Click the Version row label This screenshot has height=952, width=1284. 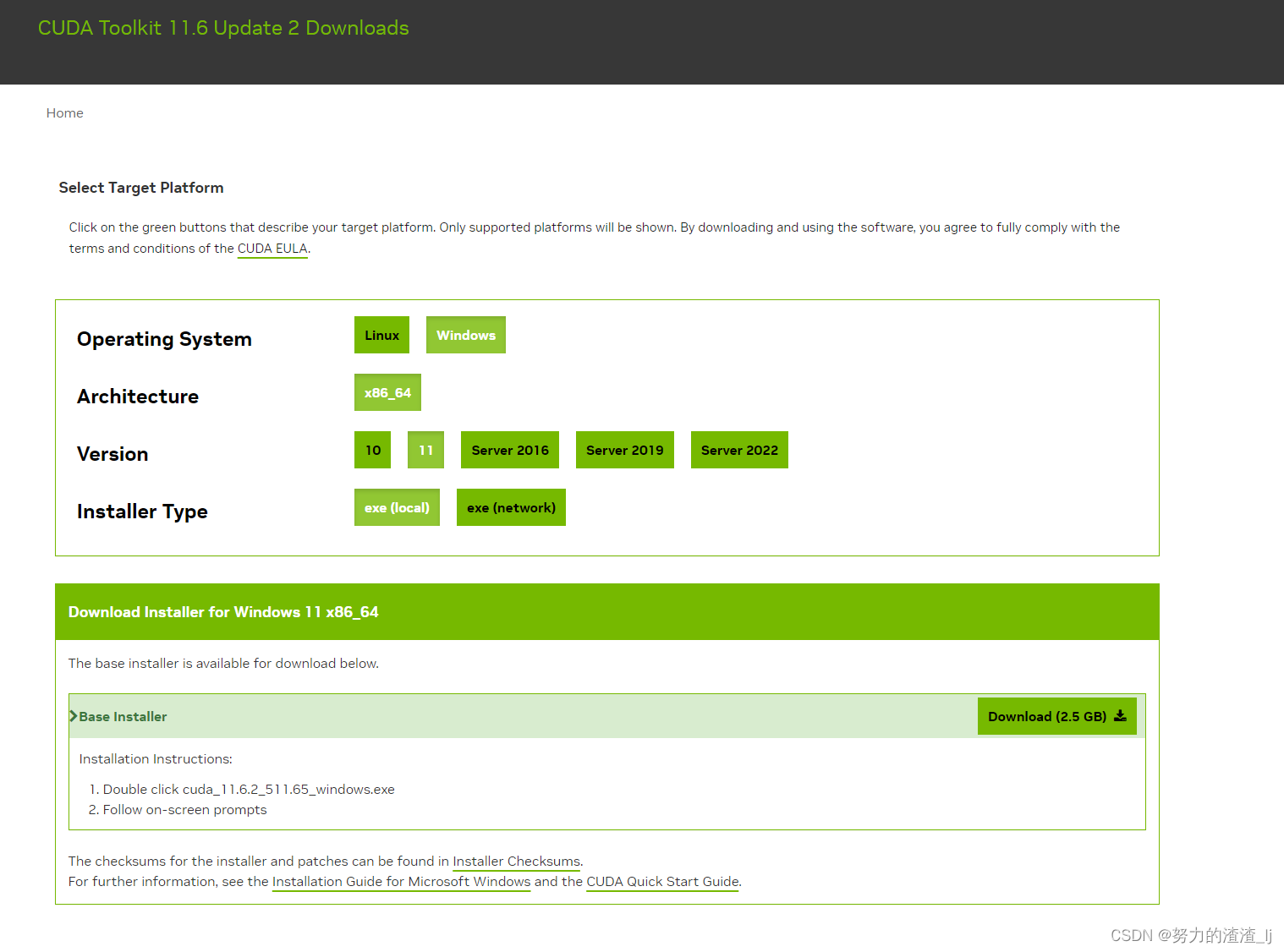click(112, 454)
